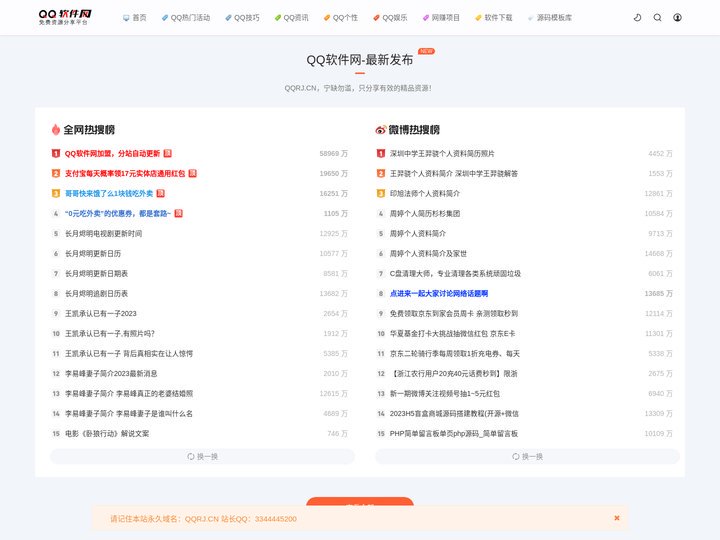Open QQ热门活动 menu item

click(x=186, y=17)
